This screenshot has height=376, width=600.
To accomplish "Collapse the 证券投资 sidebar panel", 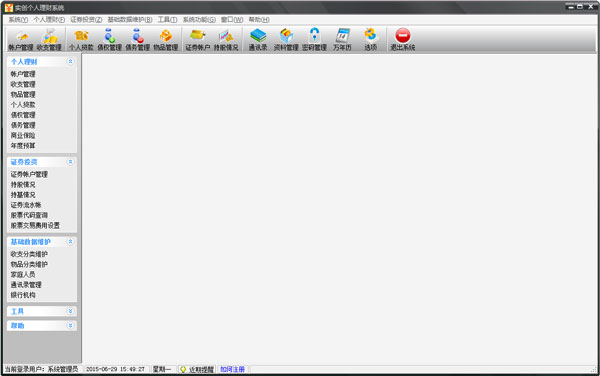I will pos(70,162).
